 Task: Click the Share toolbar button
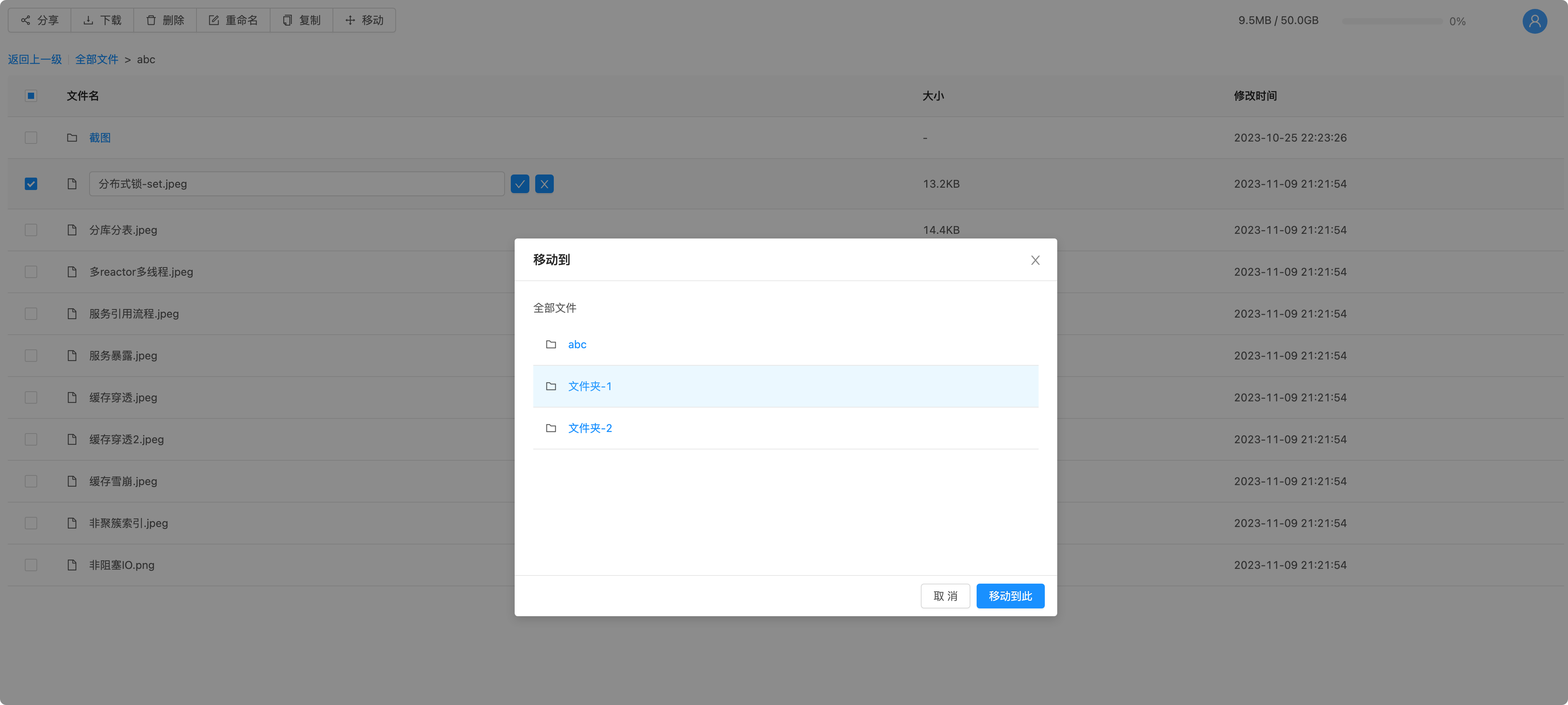click(40, 20)
